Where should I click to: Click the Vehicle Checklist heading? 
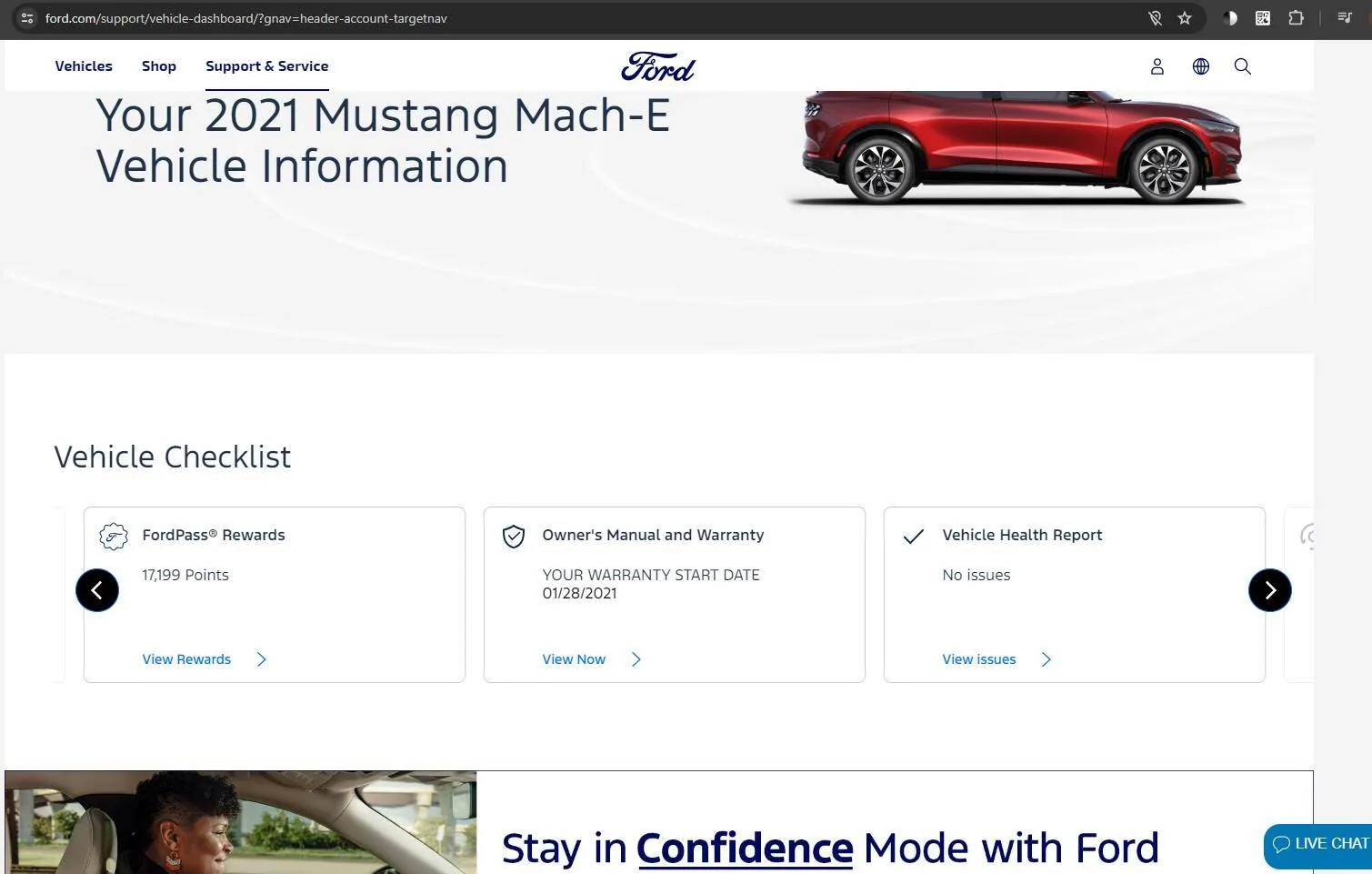[x=173, y=457]
